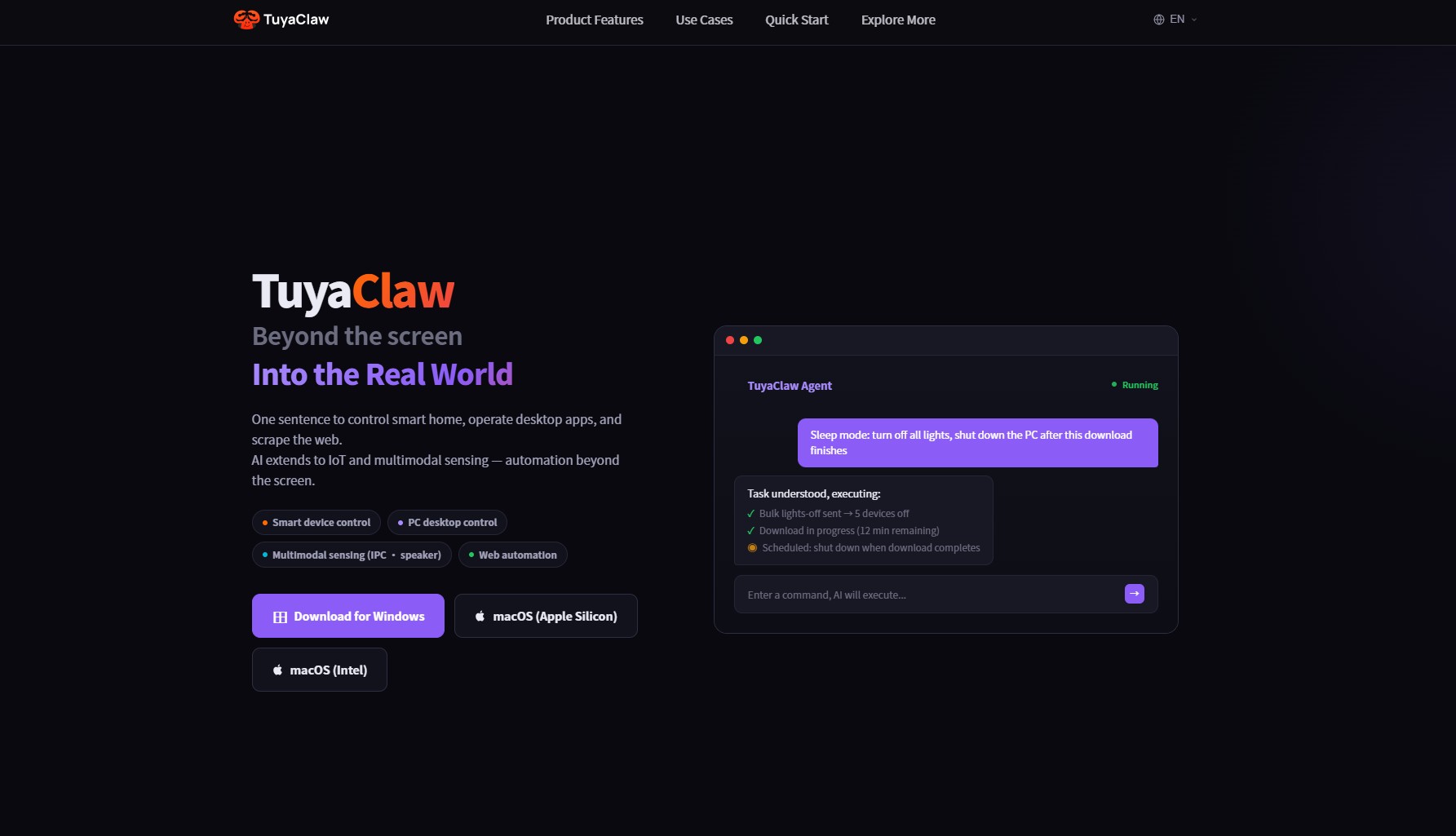The width and height of the screenshot is (1456, 836).
Task: Click the globe language icon
Action: click(x=1158, y=20)
